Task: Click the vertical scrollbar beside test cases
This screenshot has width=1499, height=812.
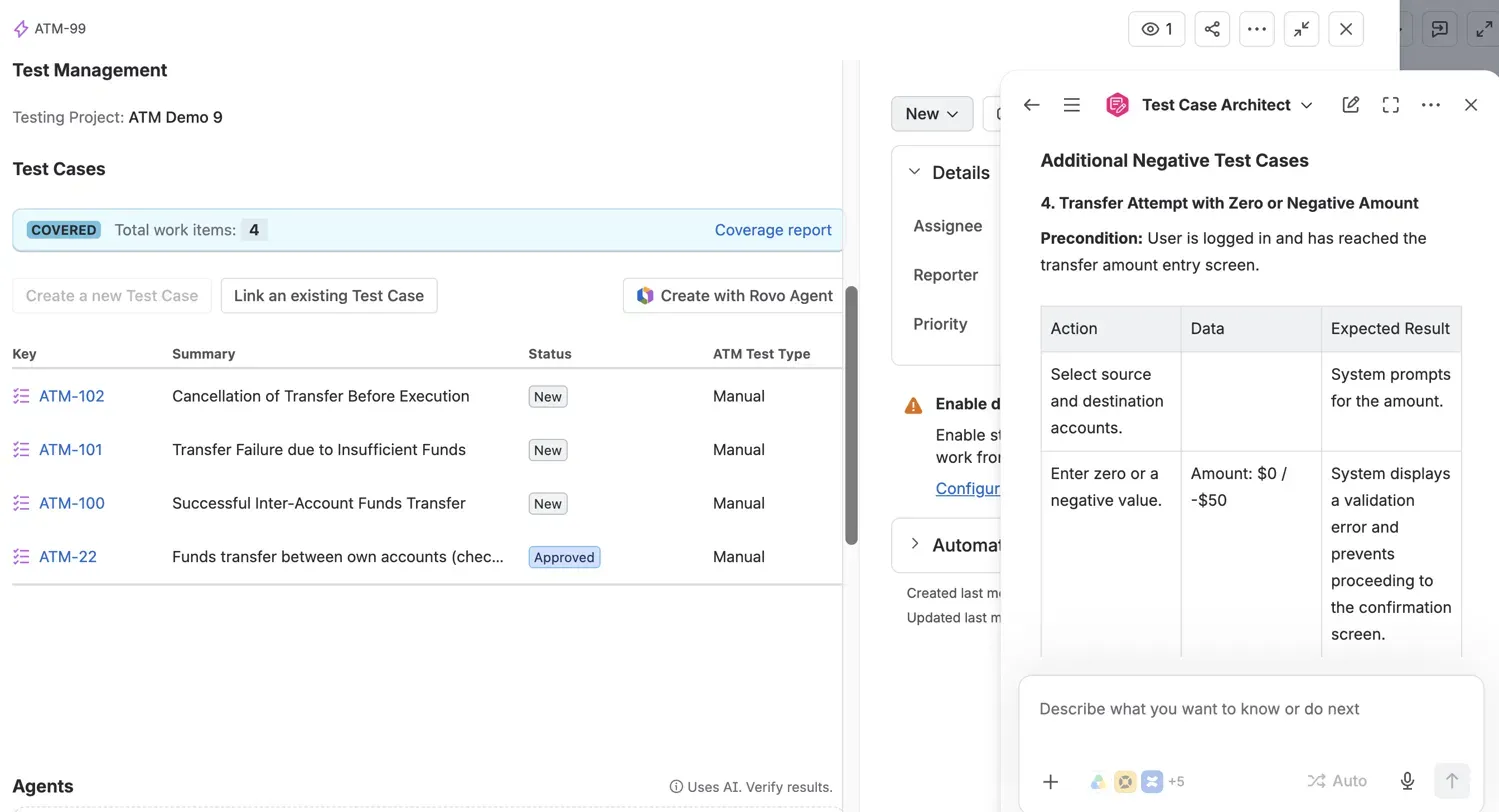Action: coord(852,415)
